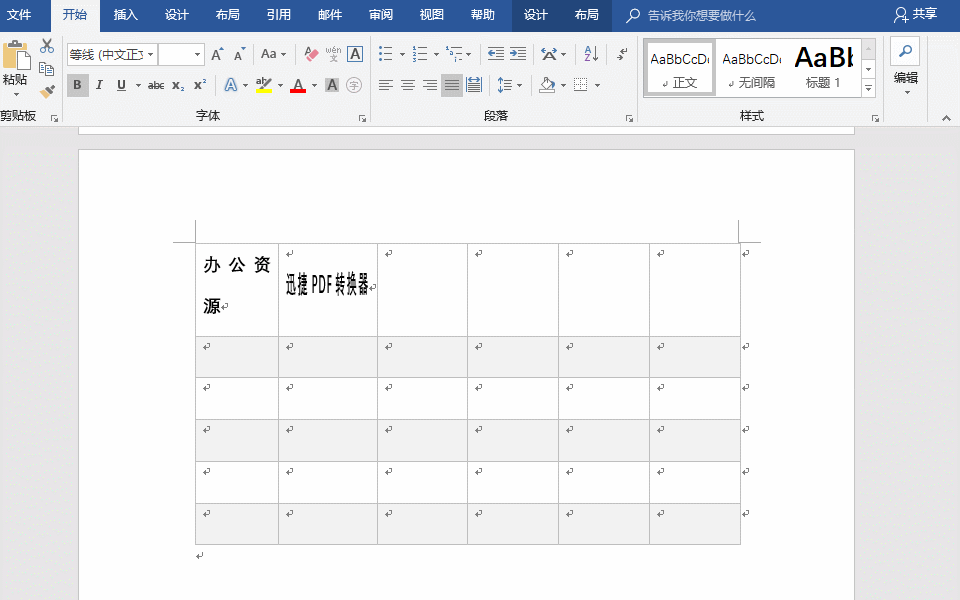Viewport: 960px width, 600px height.
Task: Apply 无间隔 style
Action: tap(751, 69)
